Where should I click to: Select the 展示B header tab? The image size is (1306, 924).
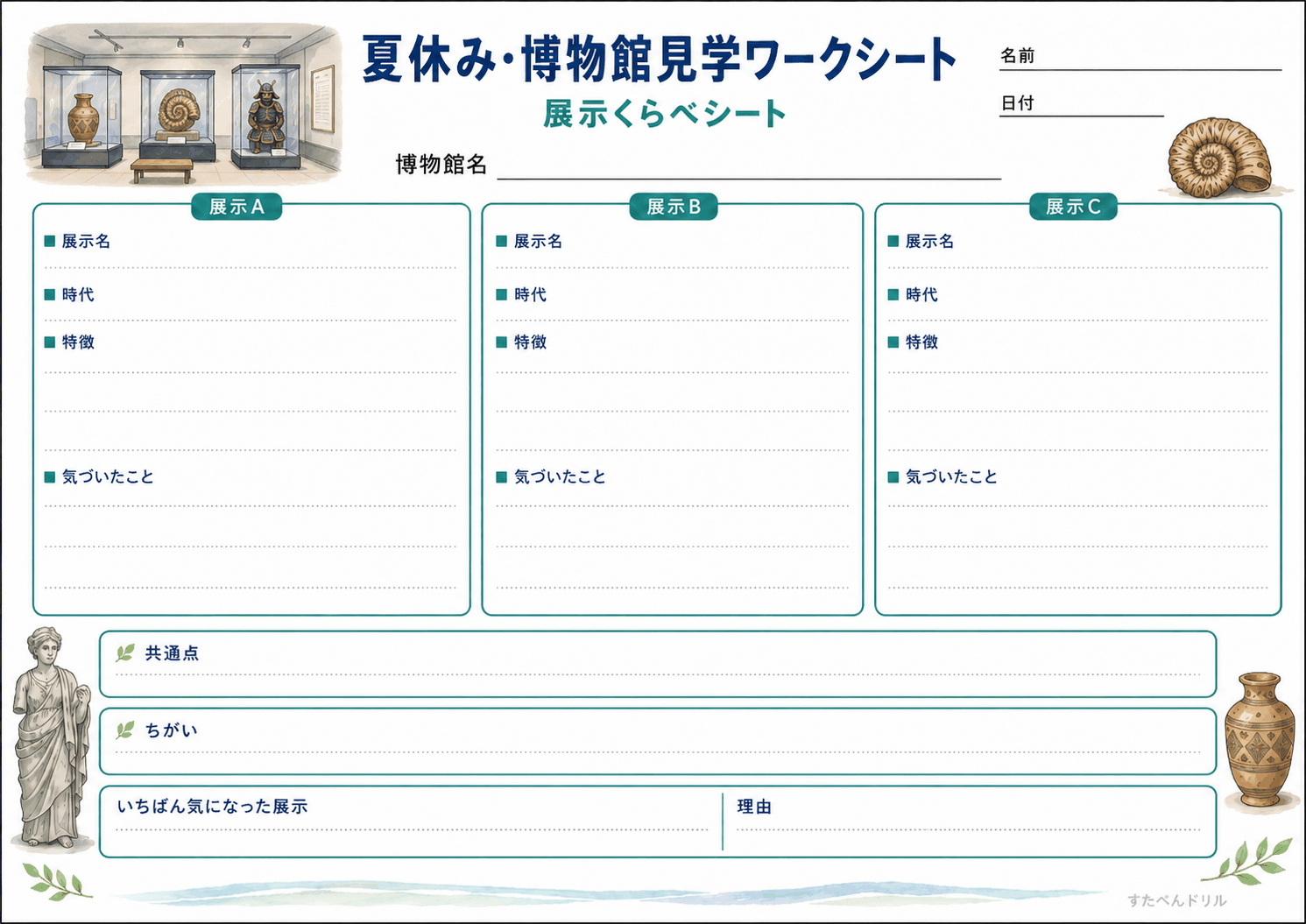(674, 207)
